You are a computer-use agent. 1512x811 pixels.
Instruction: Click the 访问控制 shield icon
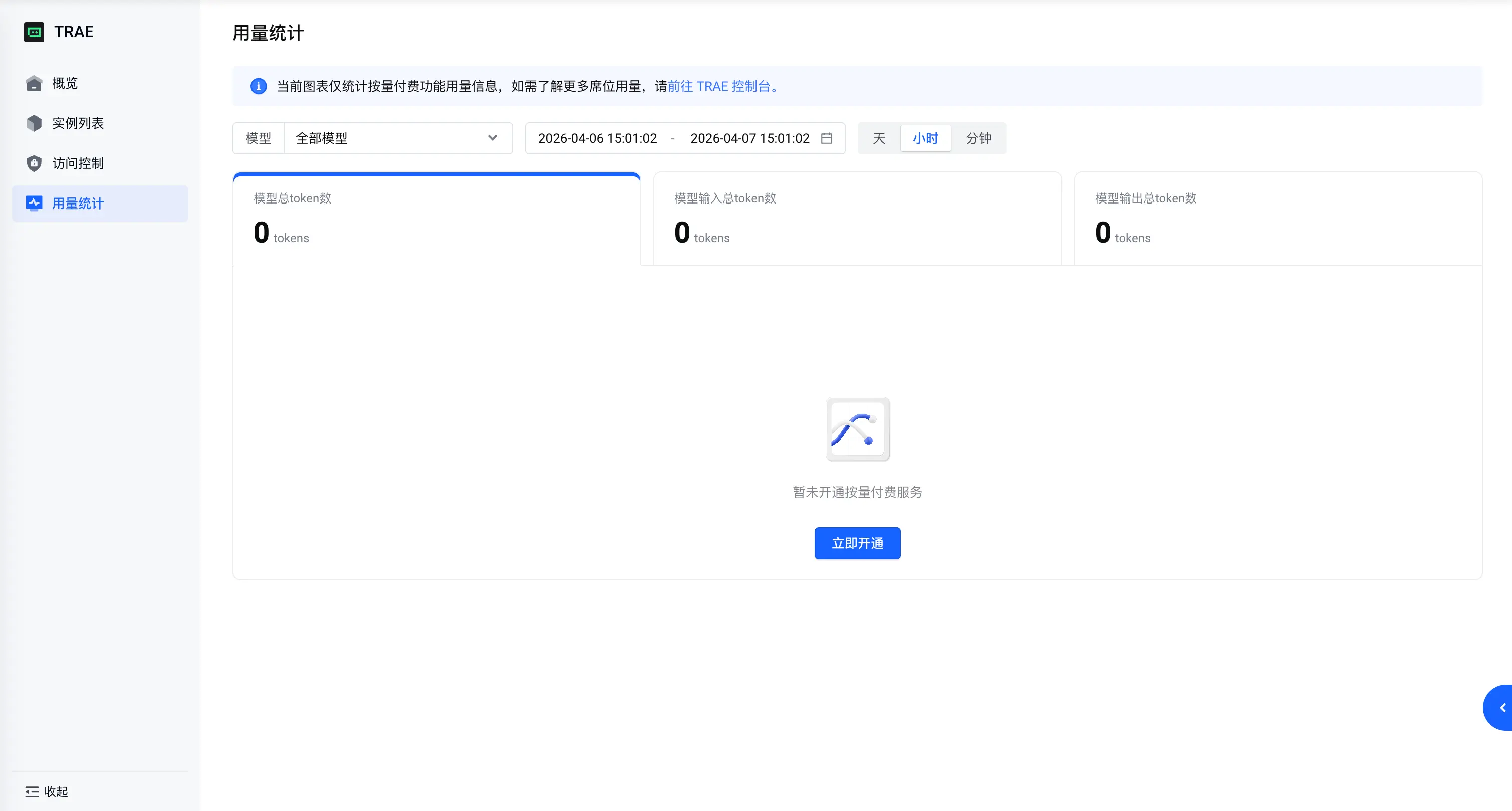pos(34,163)
